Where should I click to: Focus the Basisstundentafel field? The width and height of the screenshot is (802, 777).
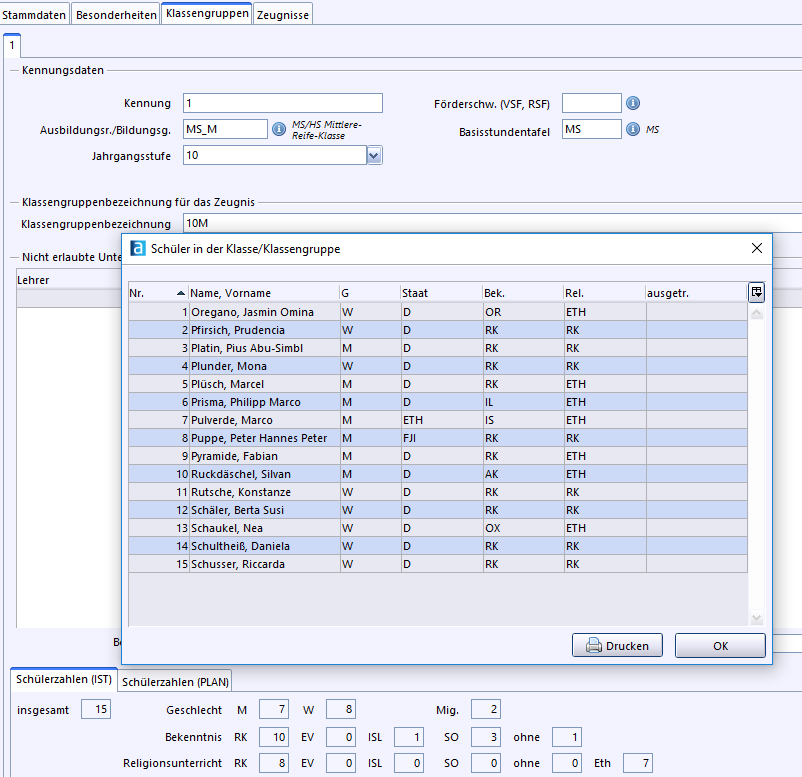coord(592,129)
